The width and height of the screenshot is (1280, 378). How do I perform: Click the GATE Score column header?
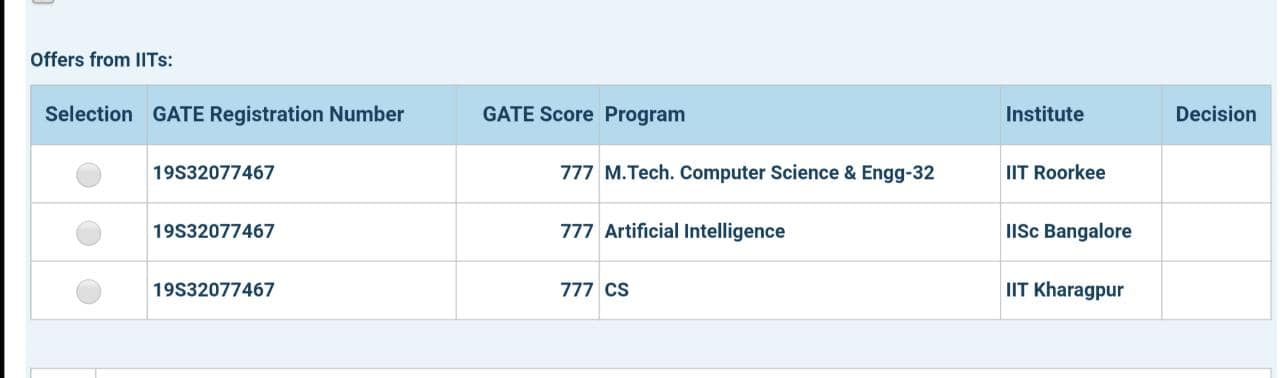click(x=538, y=114)
